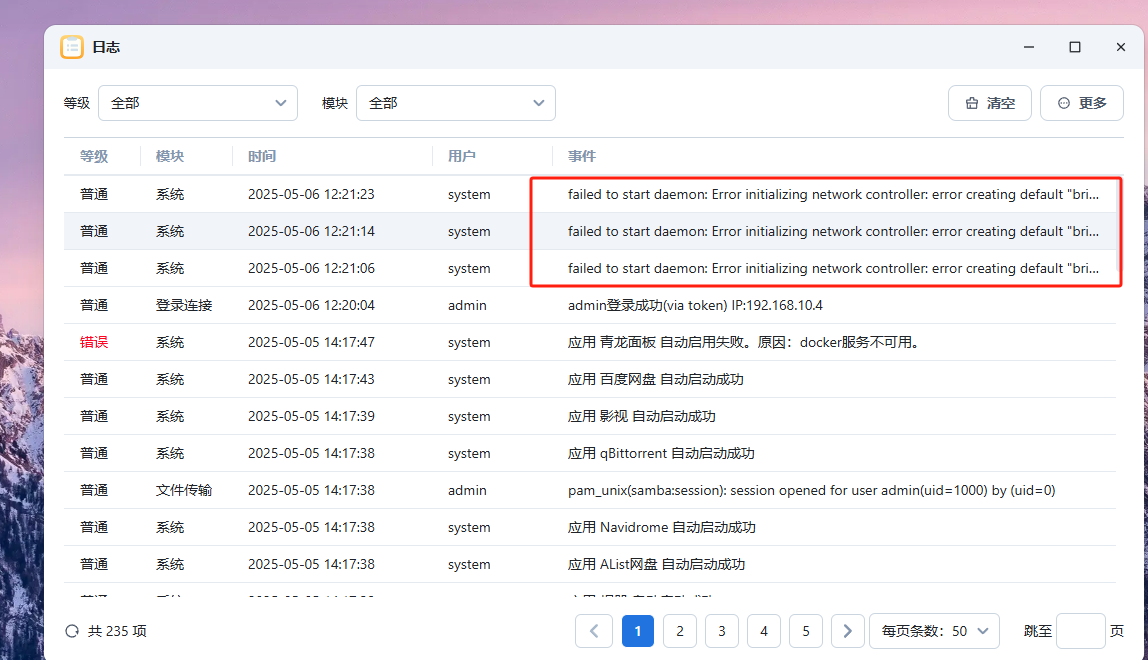The height and width of the screenshot is (660, 1148).
Task: Select the admin登录成功 log entry
Action: [x=590, y=305]
